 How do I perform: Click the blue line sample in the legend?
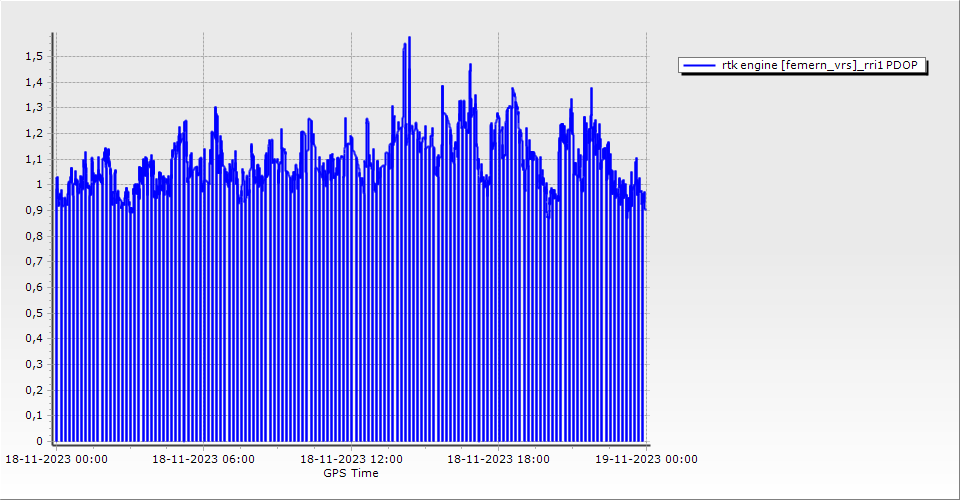click(700, 65)
